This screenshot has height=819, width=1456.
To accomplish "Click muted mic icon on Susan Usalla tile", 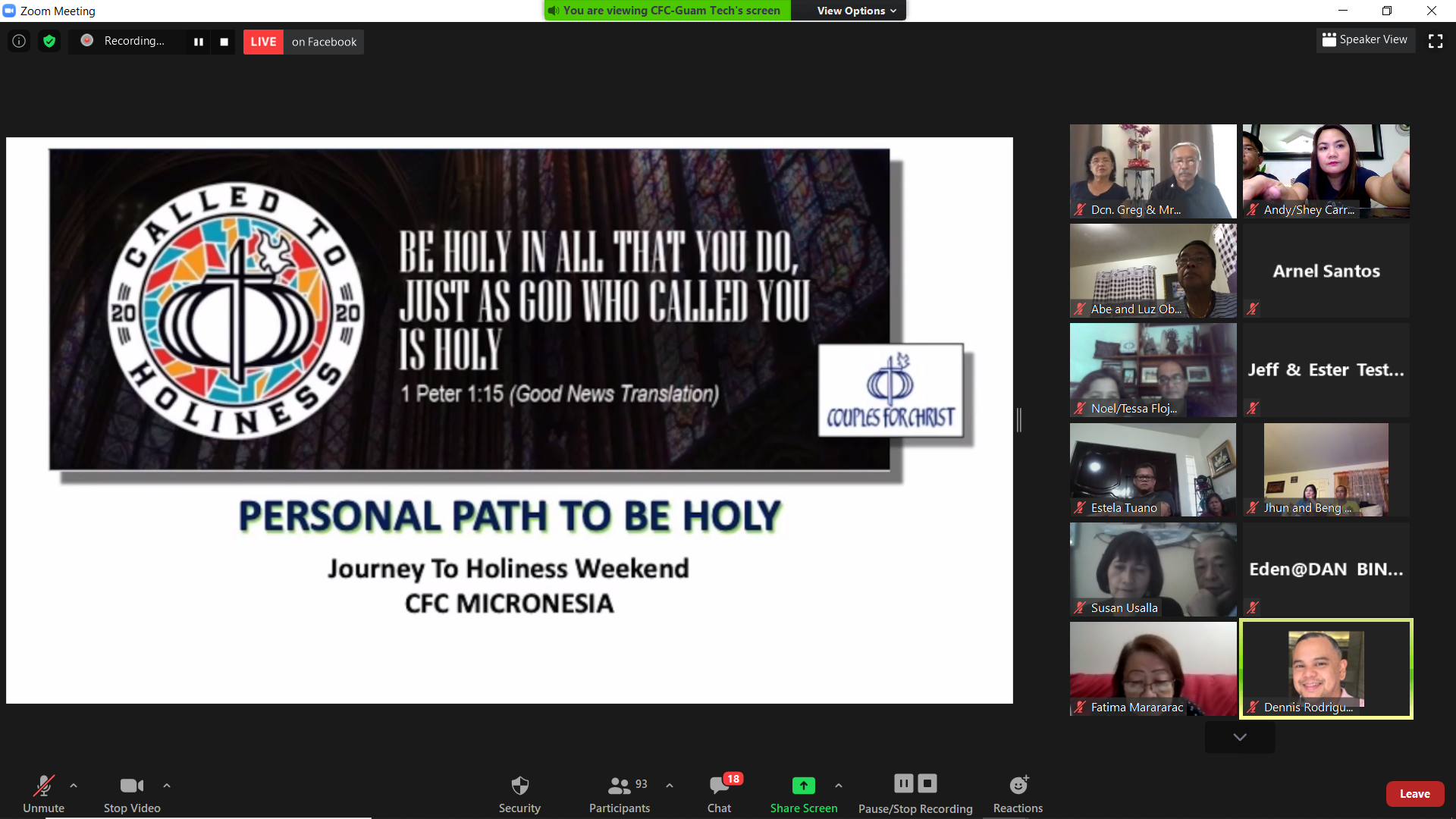I will pyautogui.click(x=1080, y=607).
